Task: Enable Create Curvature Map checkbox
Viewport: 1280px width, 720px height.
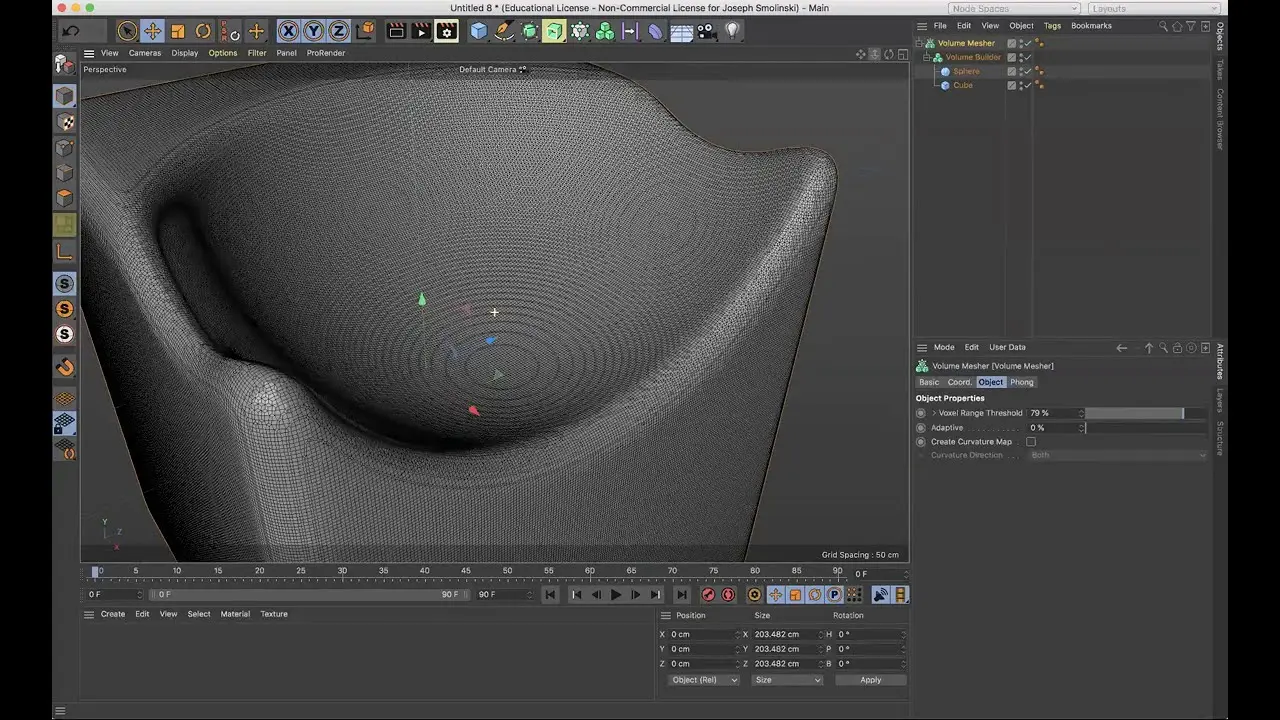Action: coord(1031,441)
